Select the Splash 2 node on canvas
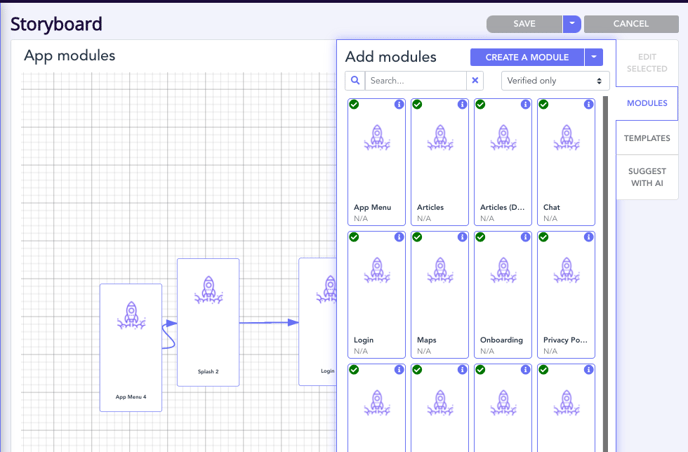 point(208,322)
